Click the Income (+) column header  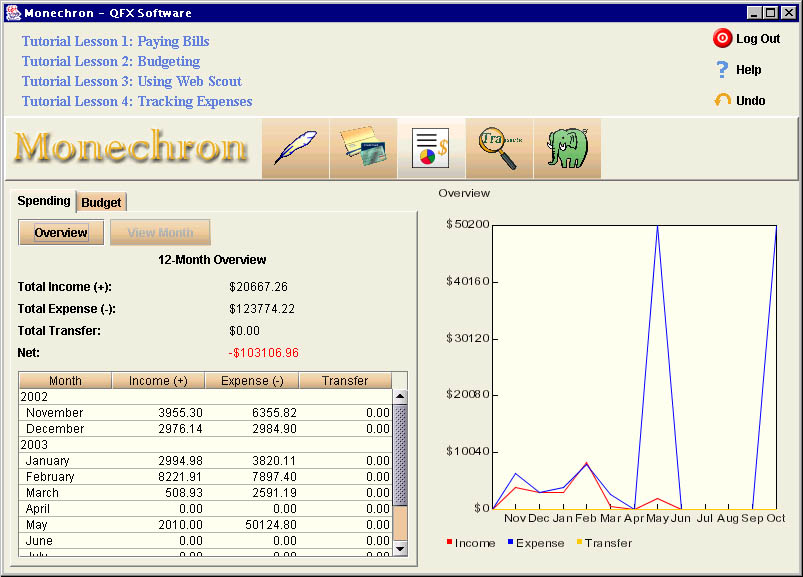click(x=158, y=381)
